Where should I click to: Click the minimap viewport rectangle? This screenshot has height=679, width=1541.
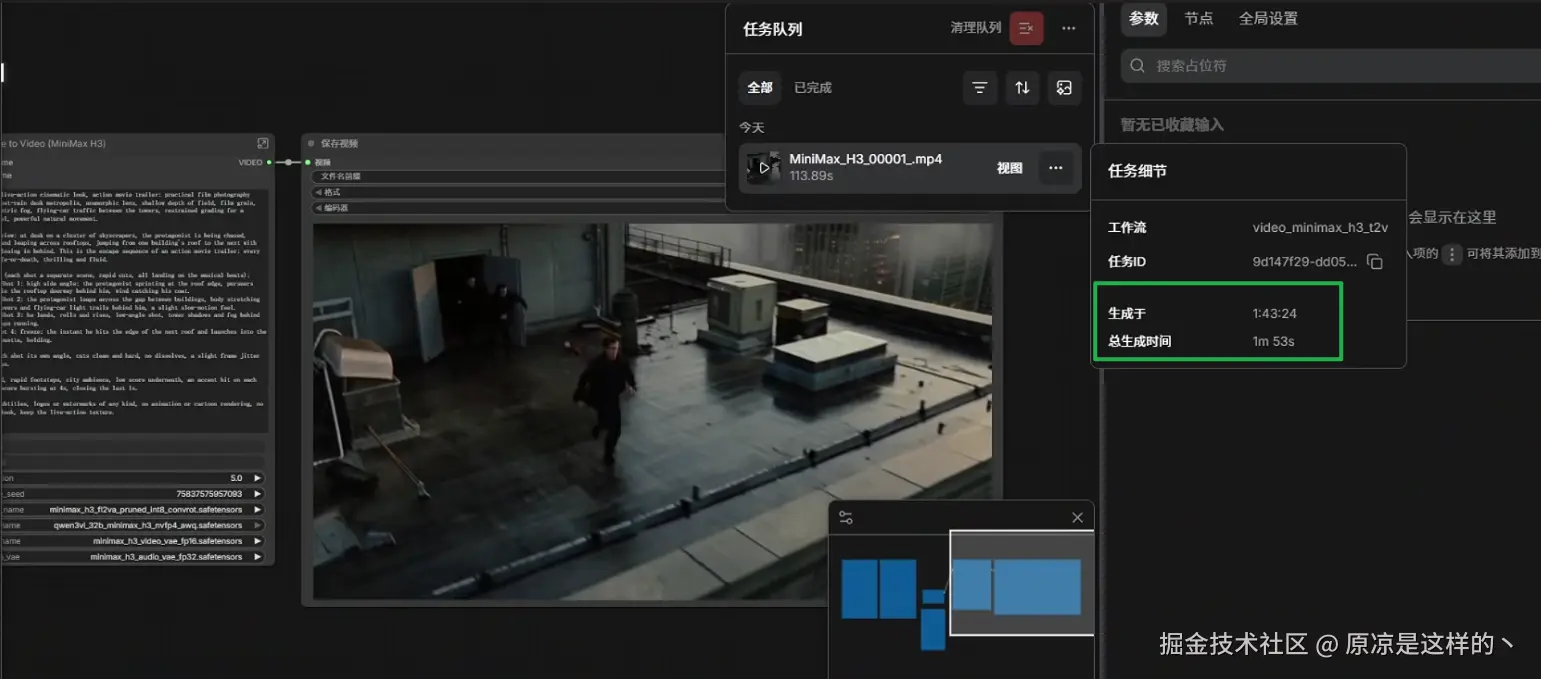click(1021, 583)
